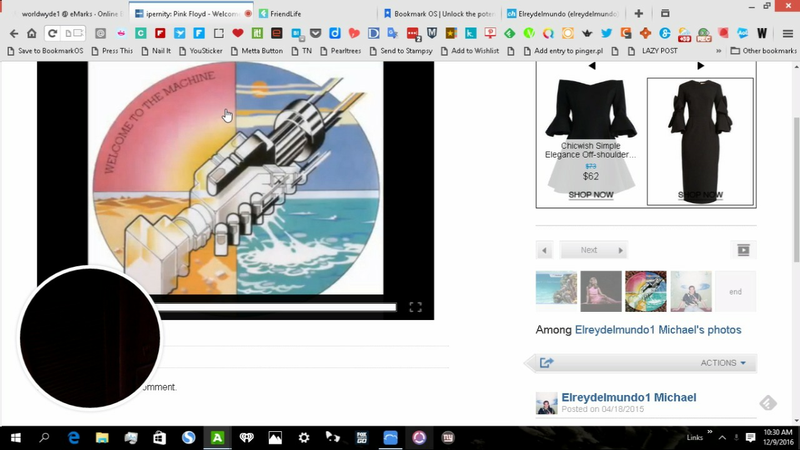Screen dimensions: 800x450
Task: Open the Windows Start menu
Action: click(16, 437)
